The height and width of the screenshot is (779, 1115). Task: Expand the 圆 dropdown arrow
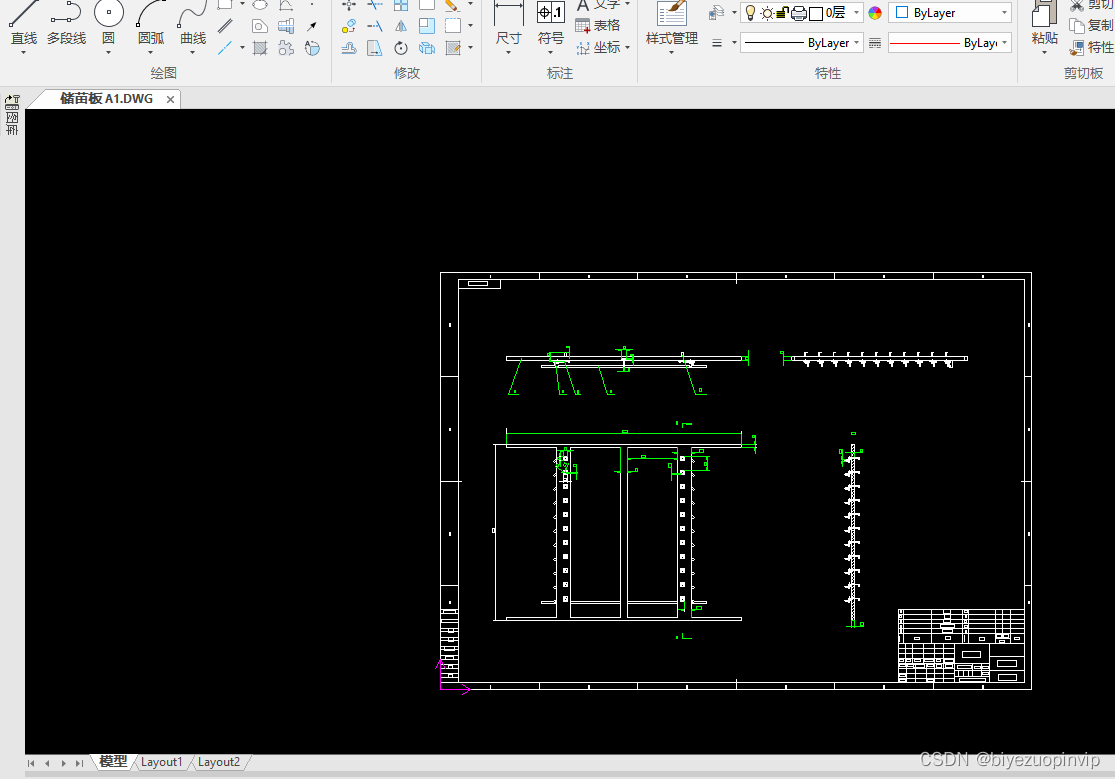[108, 52]
